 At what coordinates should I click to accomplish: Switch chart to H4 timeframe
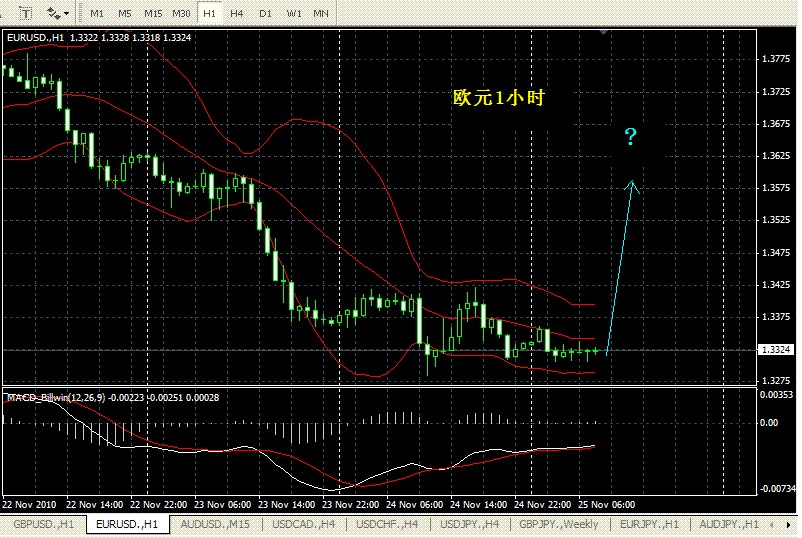click(236, 14)
